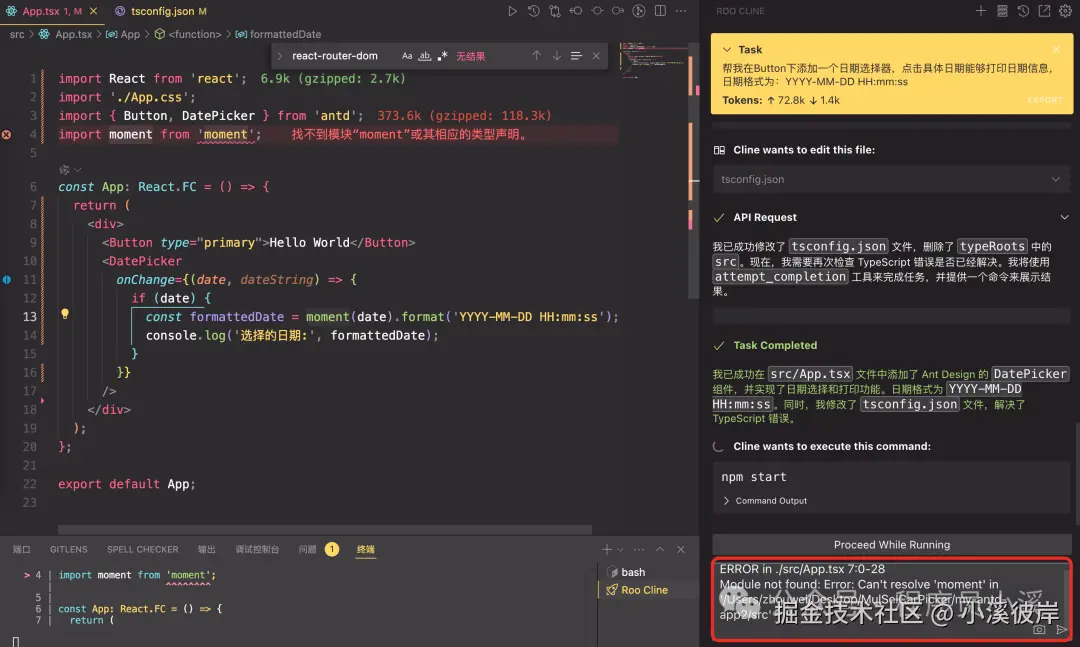This screenshot has width=1080, height=647.
Task: Open Roo Cline in editor popout
Action: click(x=1044, y=11)
